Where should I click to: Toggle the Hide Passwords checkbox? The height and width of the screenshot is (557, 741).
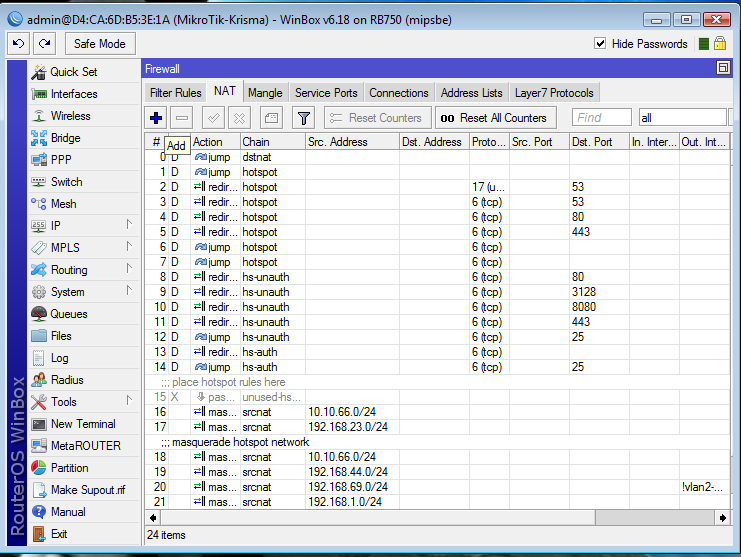(600, 43)
